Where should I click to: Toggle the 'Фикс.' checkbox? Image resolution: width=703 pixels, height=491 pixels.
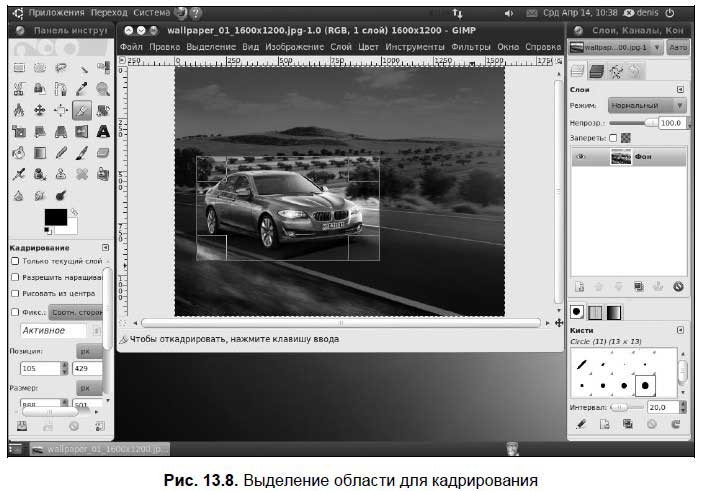click(15, 312)
